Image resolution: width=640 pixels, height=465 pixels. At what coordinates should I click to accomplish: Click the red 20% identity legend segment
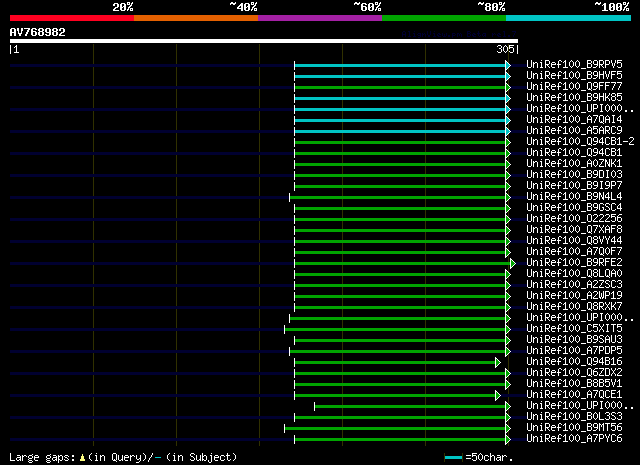pos(72,18)
